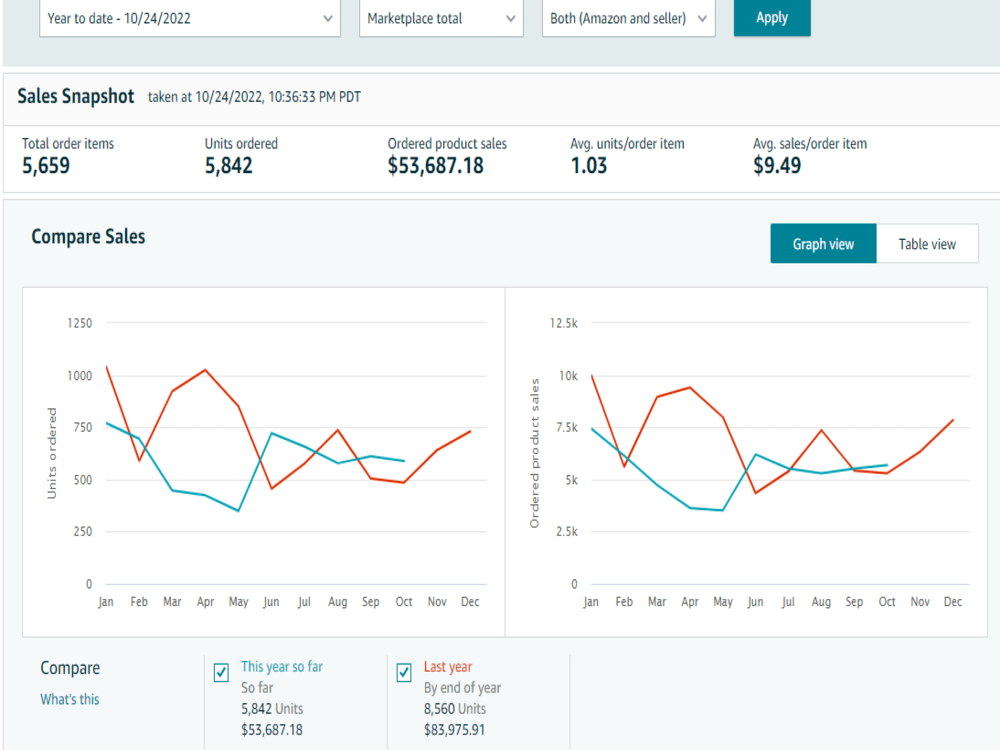Click the Total order items value 5,659
Screen dimensions: 1000x750
[x=46, y=166]
